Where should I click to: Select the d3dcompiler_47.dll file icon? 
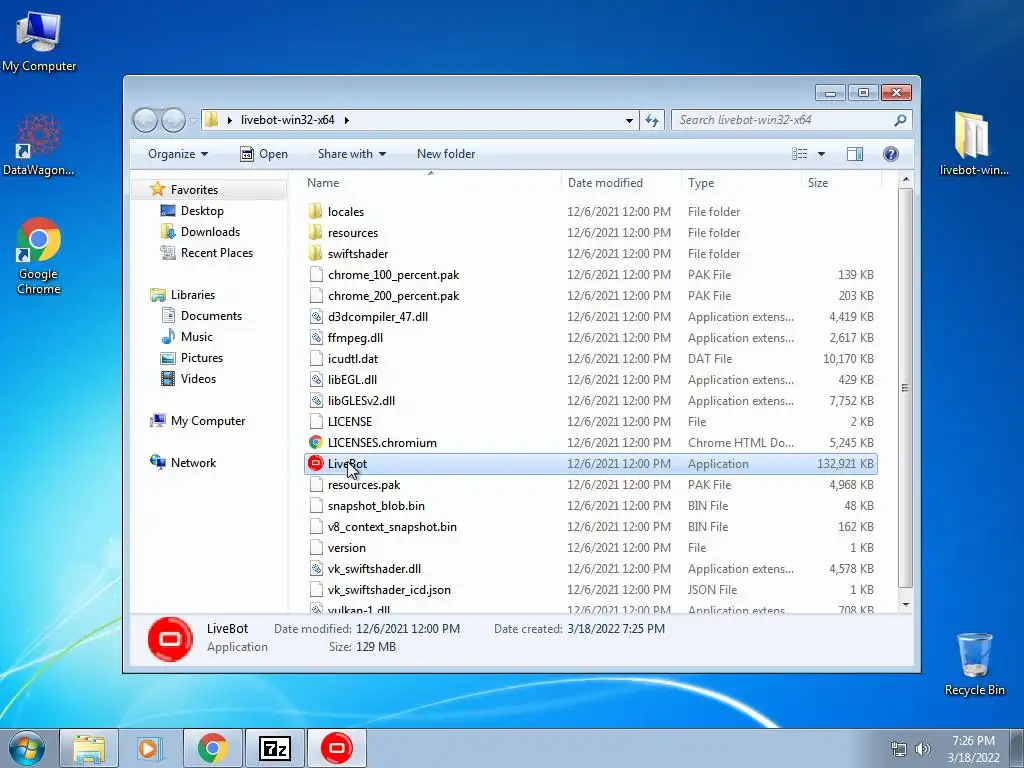pyautogui.click(x=316, y=317)
